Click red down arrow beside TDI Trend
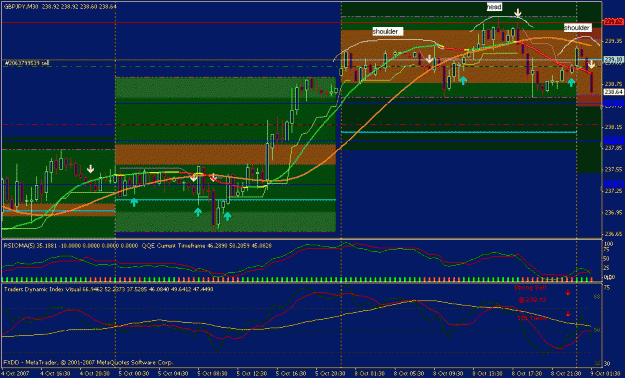The width and height of the screenshot is (625, 378). (568, 314)
